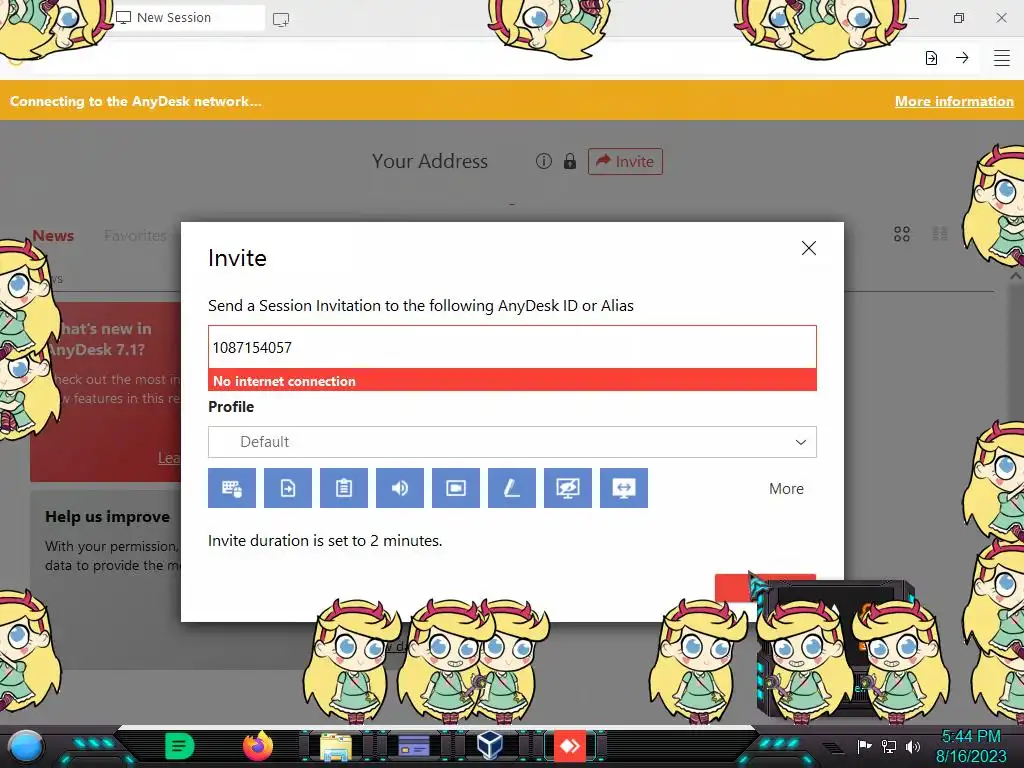The image size is (1024, 768).
Task: Click the lock icon next to Your Address
Action: tap(569, 161)
